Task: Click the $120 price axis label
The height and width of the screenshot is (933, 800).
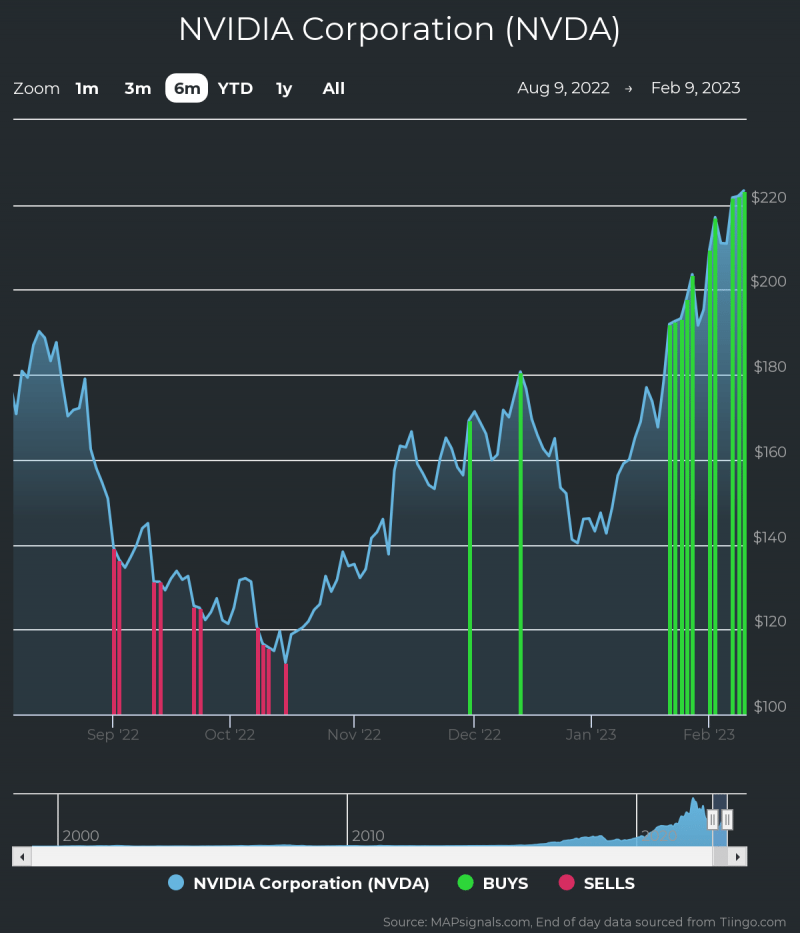Action: 770,621
